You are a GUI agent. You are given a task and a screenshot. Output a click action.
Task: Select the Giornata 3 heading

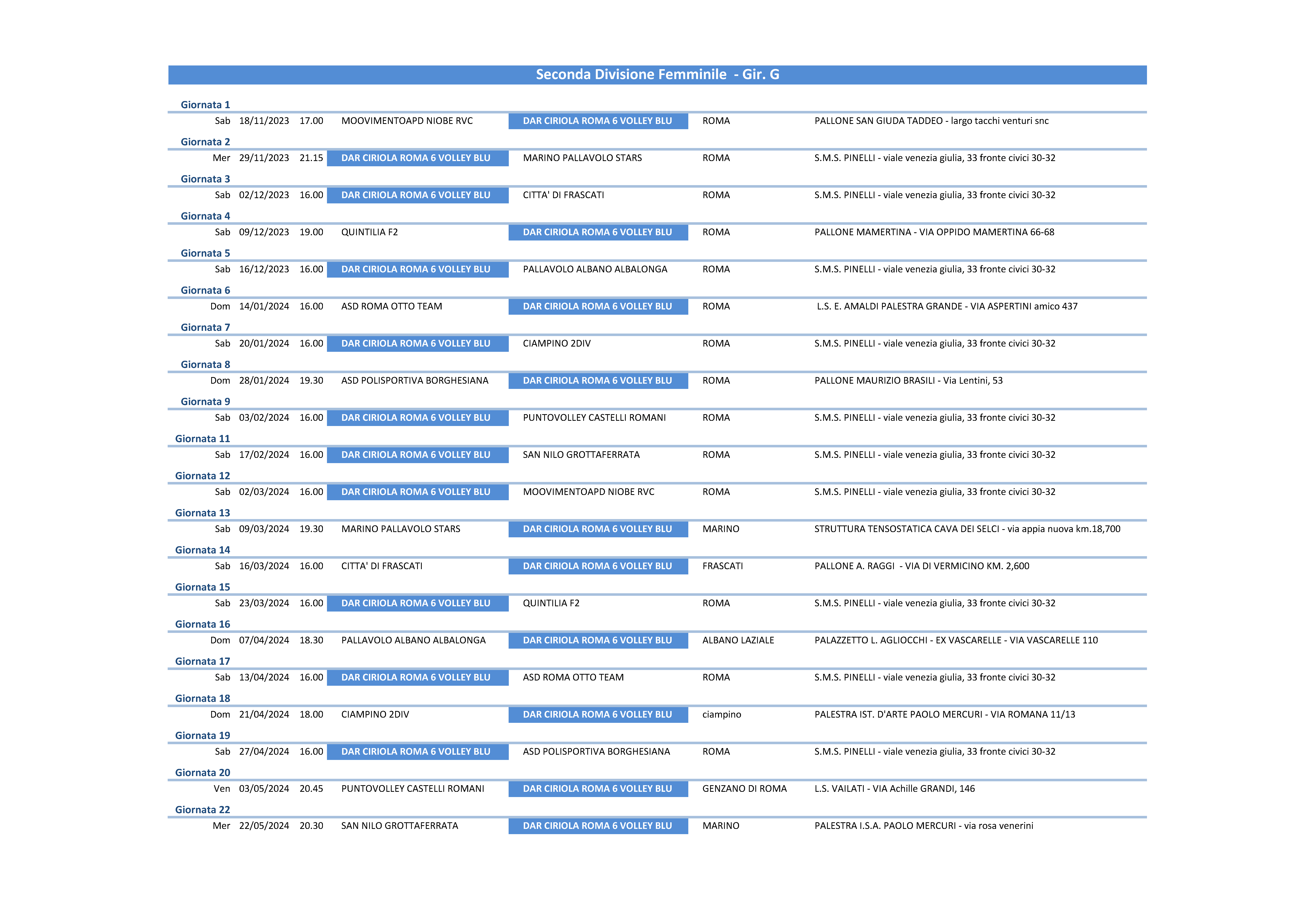coord(205,179)
